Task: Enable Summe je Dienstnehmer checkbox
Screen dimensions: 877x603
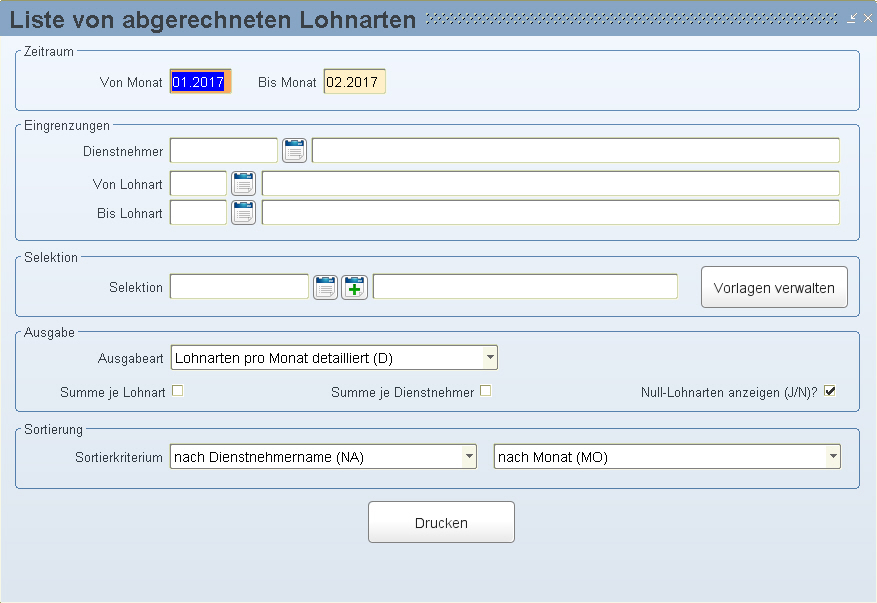Action: [486, 391]
